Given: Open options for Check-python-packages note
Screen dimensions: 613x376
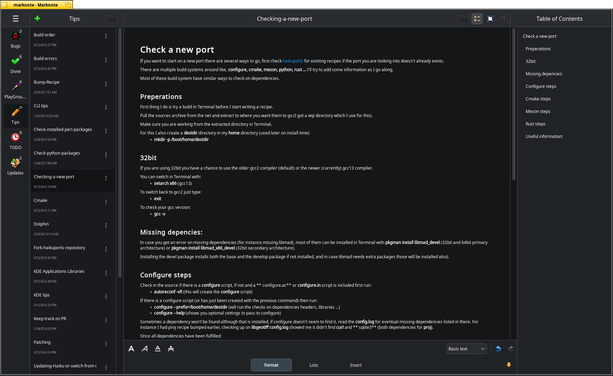Looking at the screenshot, I should pos(106,155).
